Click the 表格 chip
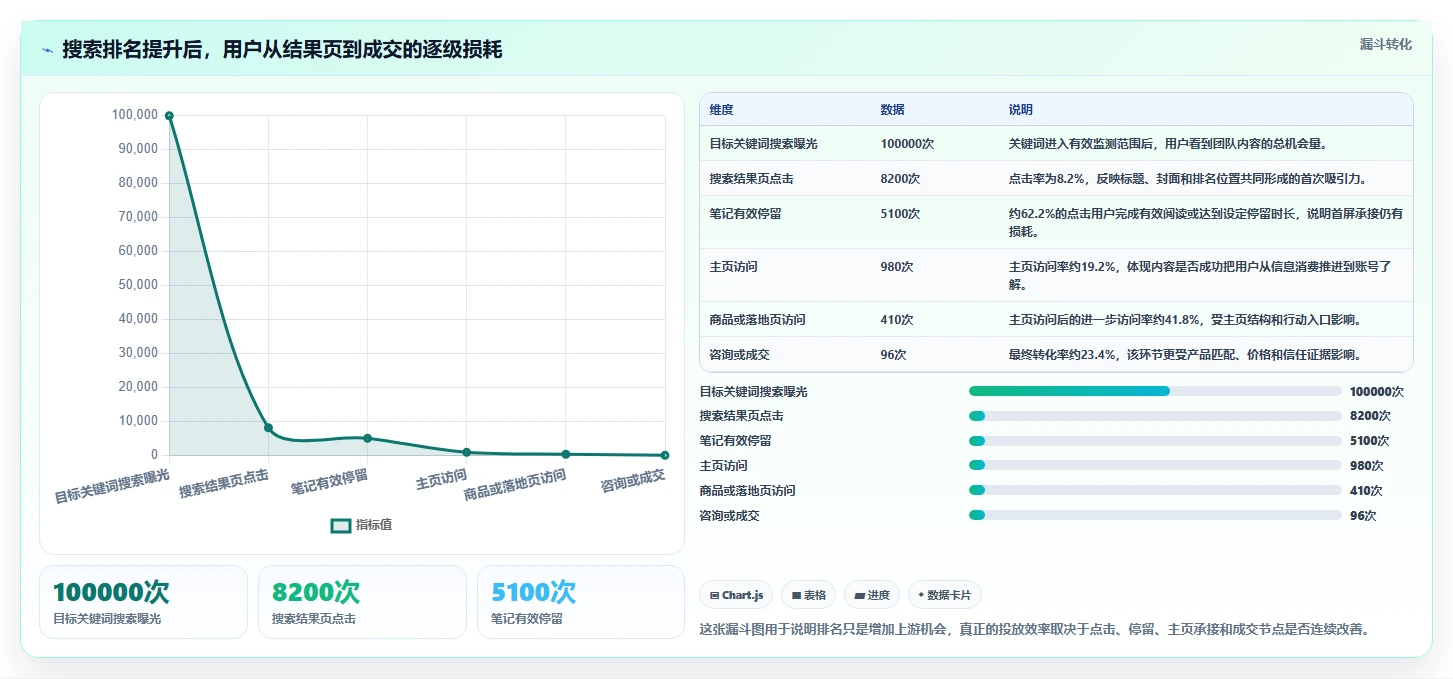Viewport: 1453px width, 679px height. (808, 595)
